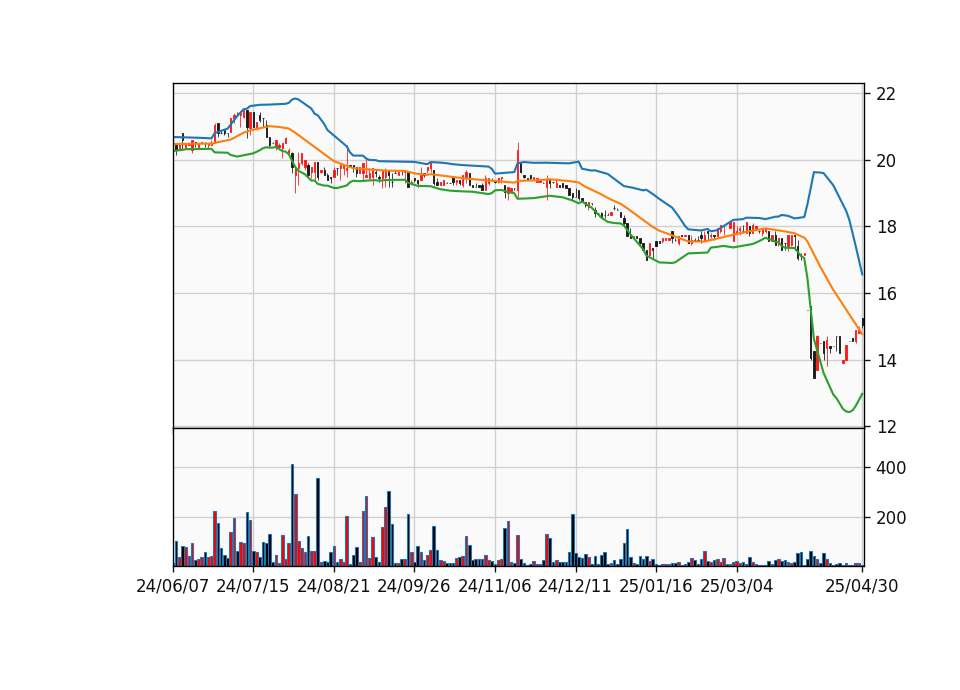This screenshot has height=690, width=960.
Task: Click the 24/08/21 date label
Action: pyautogui.click(x=334, y=586)
